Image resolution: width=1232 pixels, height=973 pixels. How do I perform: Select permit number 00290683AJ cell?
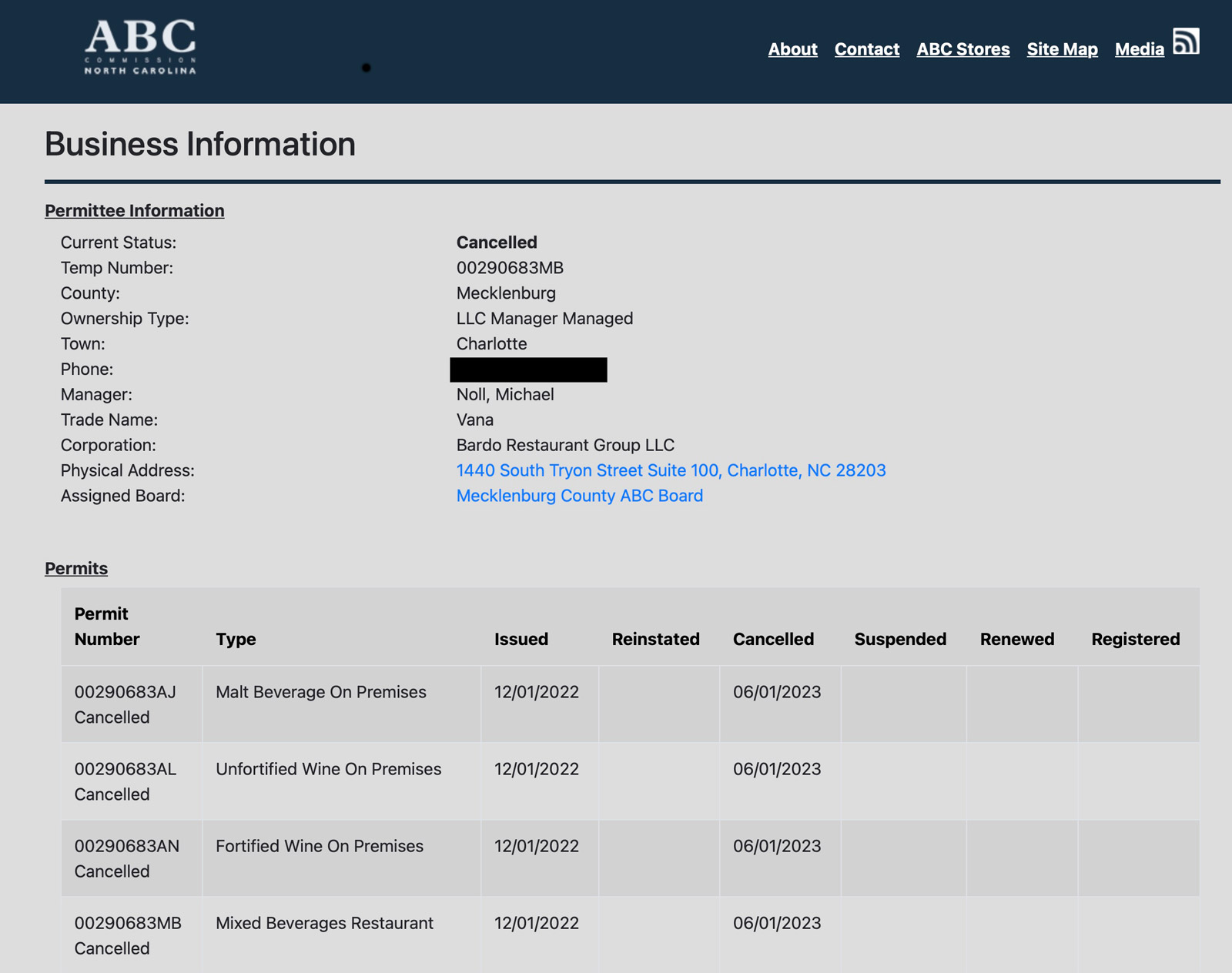coord(126,692)
